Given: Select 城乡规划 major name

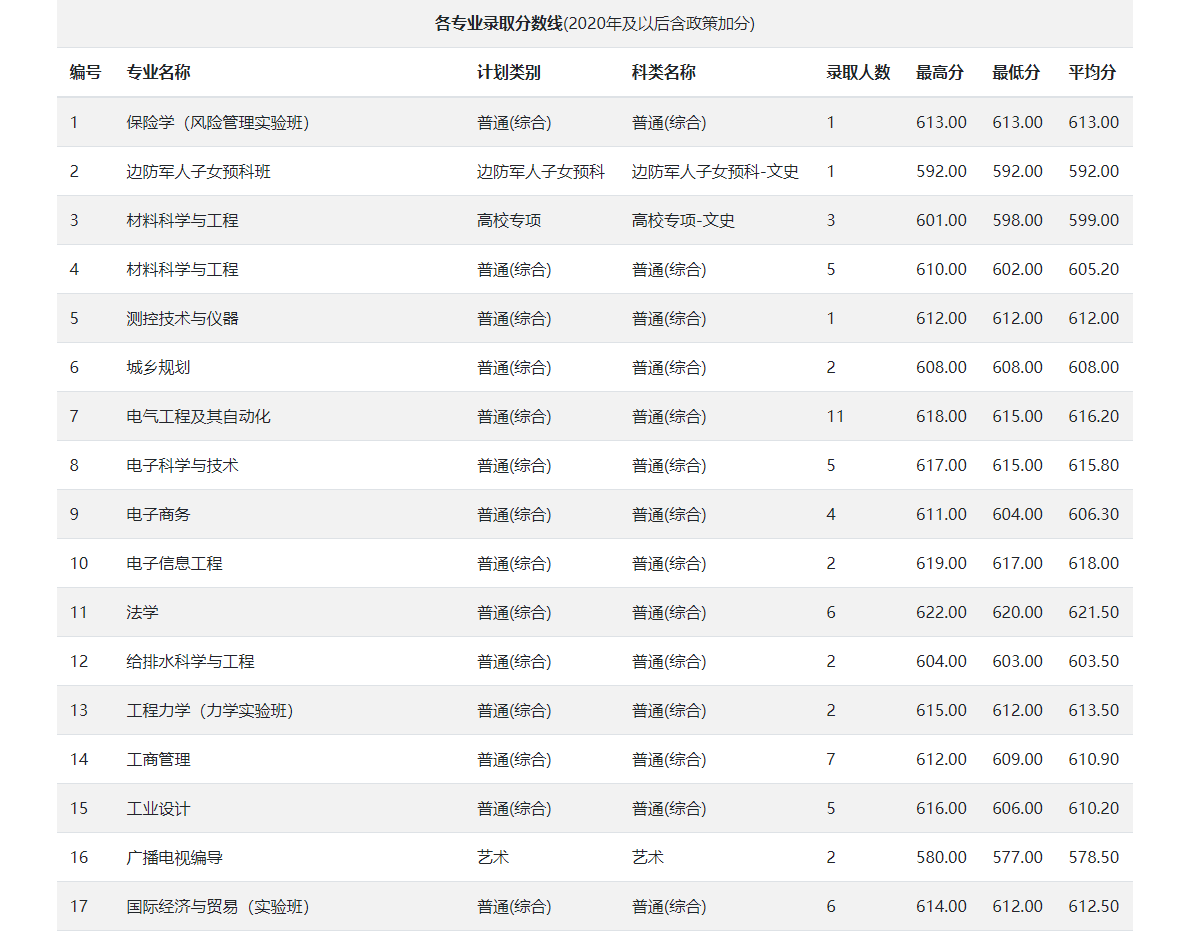Looking at the screenshot, I should (x=158, y=367).
